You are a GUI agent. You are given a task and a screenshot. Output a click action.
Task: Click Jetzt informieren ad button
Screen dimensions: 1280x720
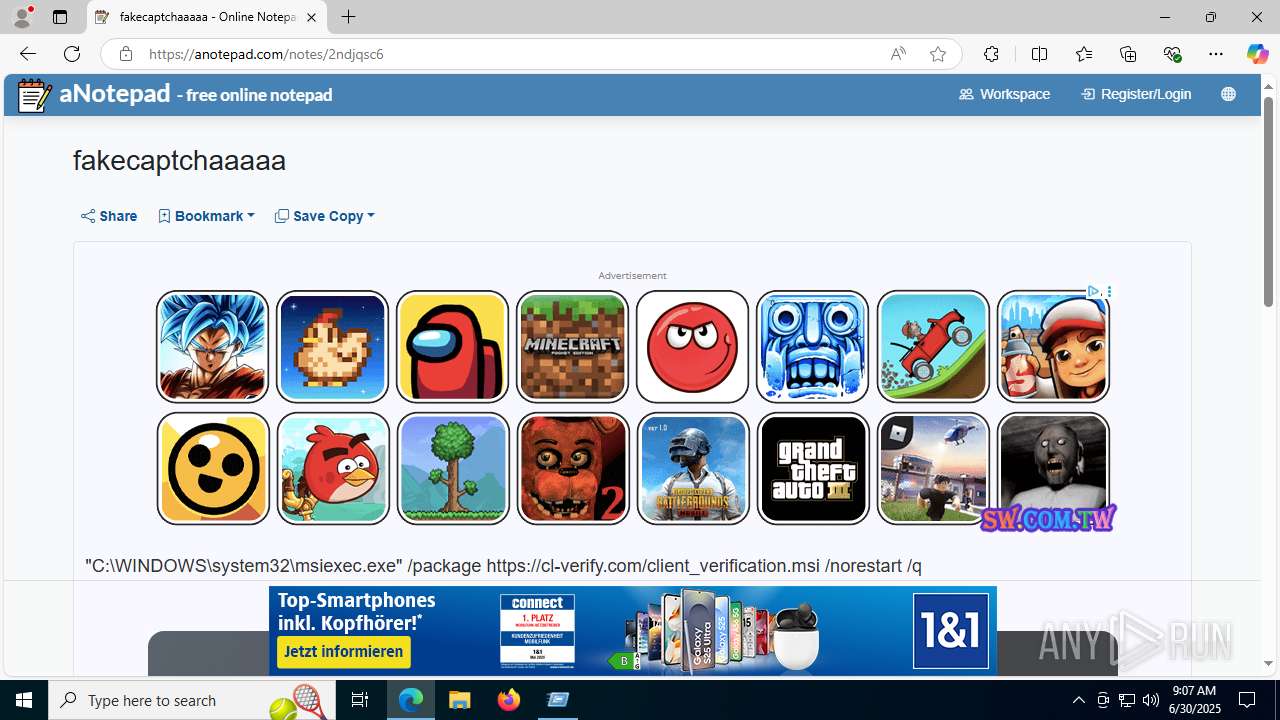(343, 652)
